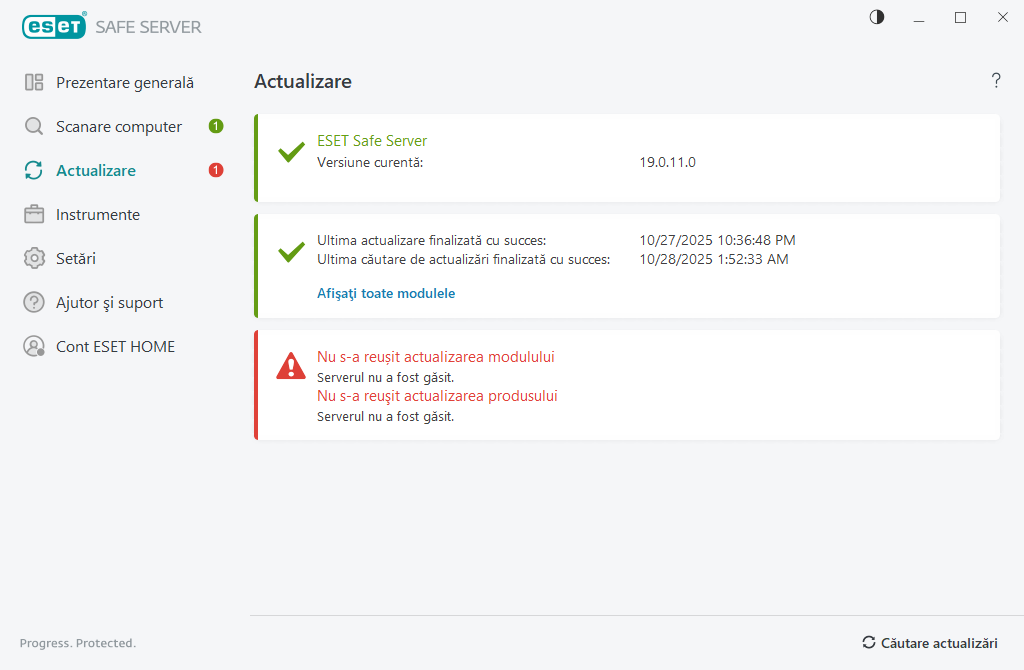Toggle the dark/light contrast theme icon
1024x670 pixels.
click(877, 17)
